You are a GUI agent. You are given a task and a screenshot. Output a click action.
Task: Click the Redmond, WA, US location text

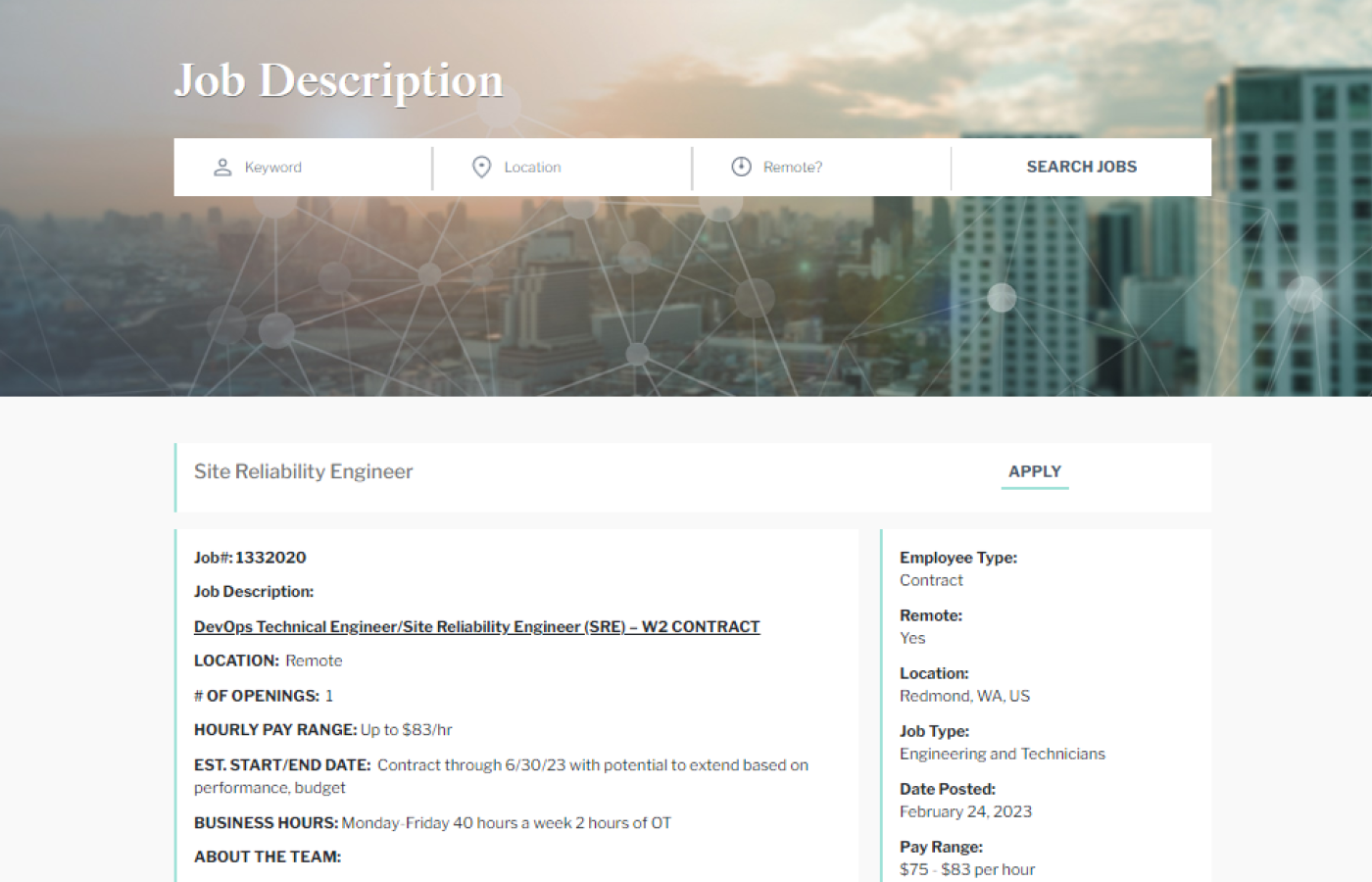tap(965, 696)
